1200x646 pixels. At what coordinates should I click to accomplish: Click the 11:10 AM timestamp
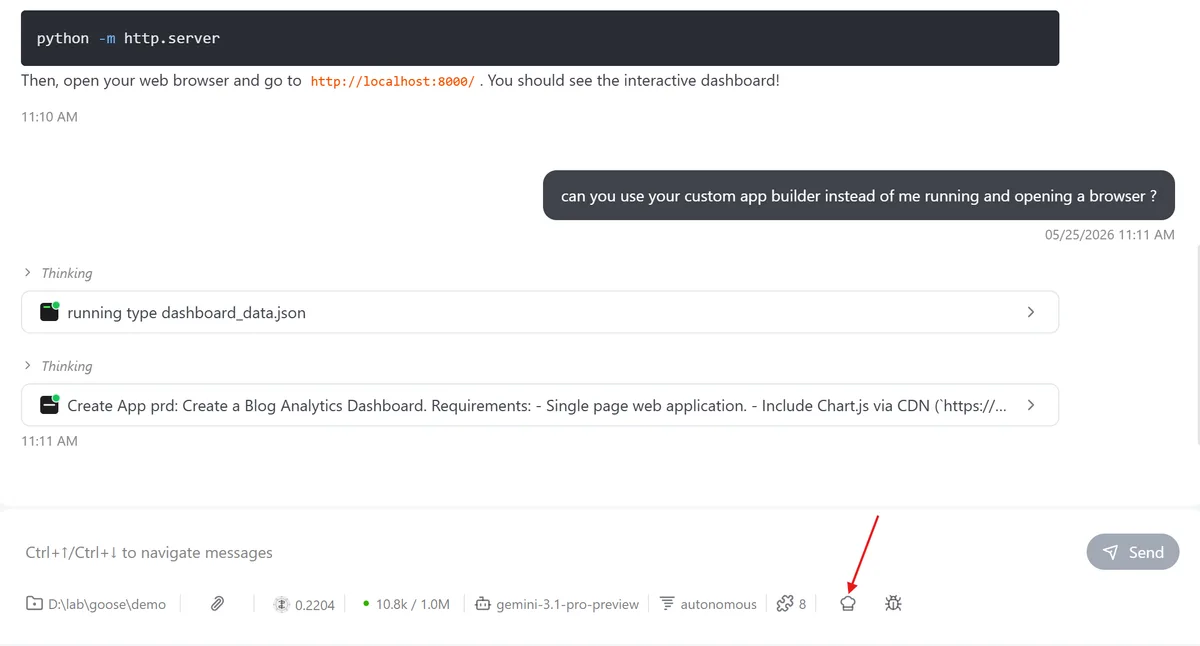[x=49, y=117]
